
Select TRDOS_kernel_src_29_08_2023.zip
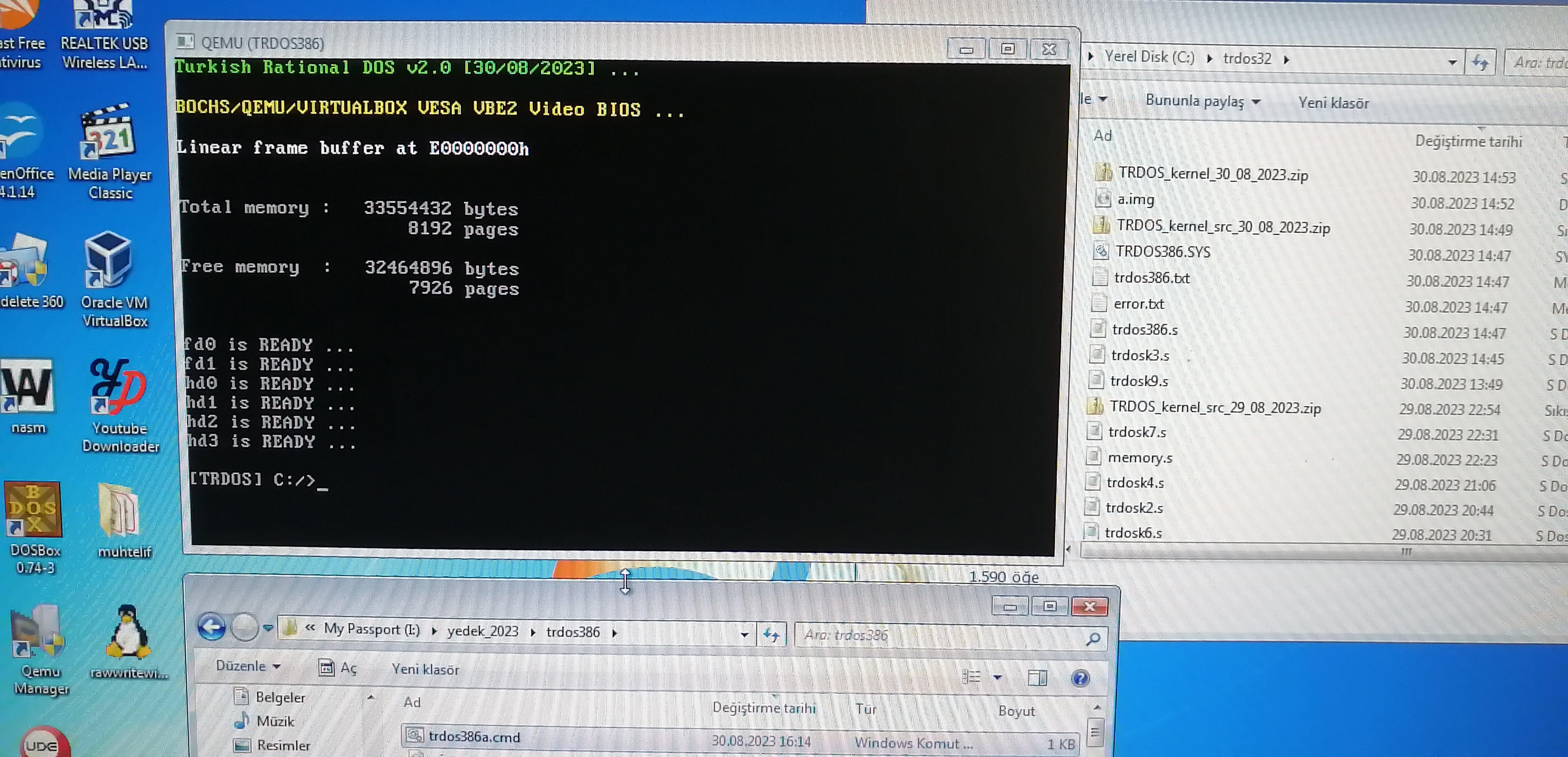click(1203, 407)
